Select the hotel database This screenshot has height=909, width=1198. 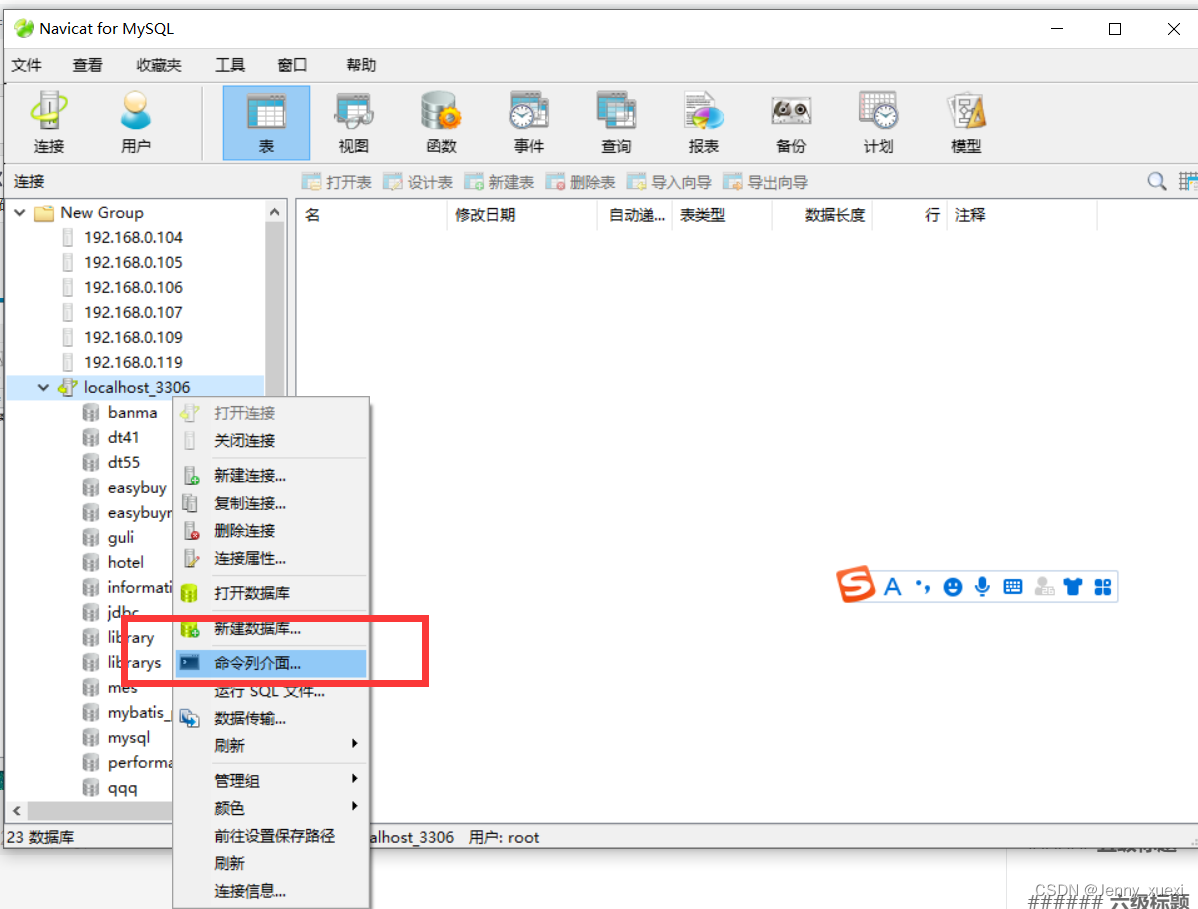click(125, 563)
